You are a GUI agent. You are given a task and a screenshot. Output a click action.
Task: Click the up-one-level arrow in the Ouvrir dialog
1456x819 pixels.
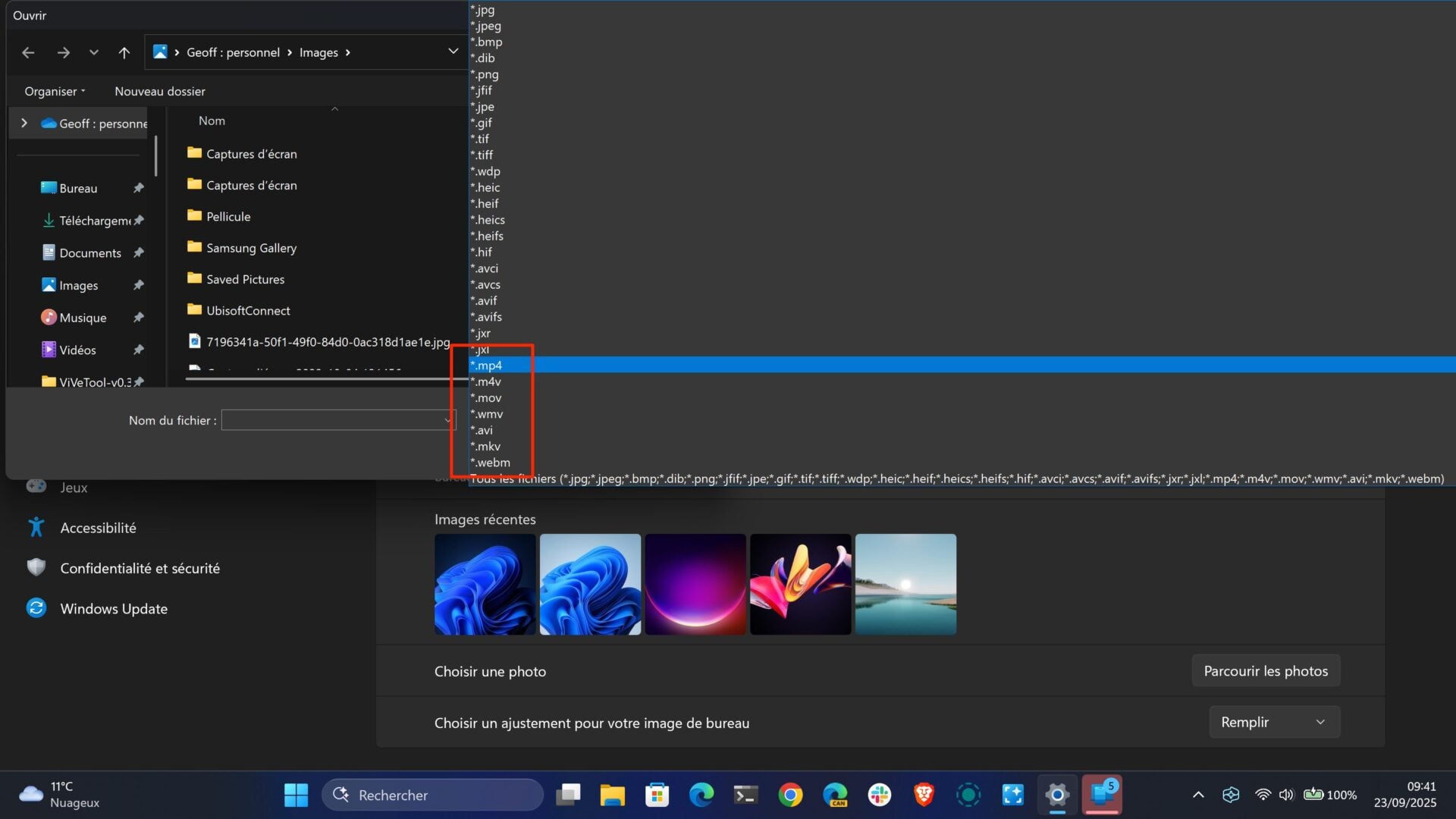click(x=124, y=52)
